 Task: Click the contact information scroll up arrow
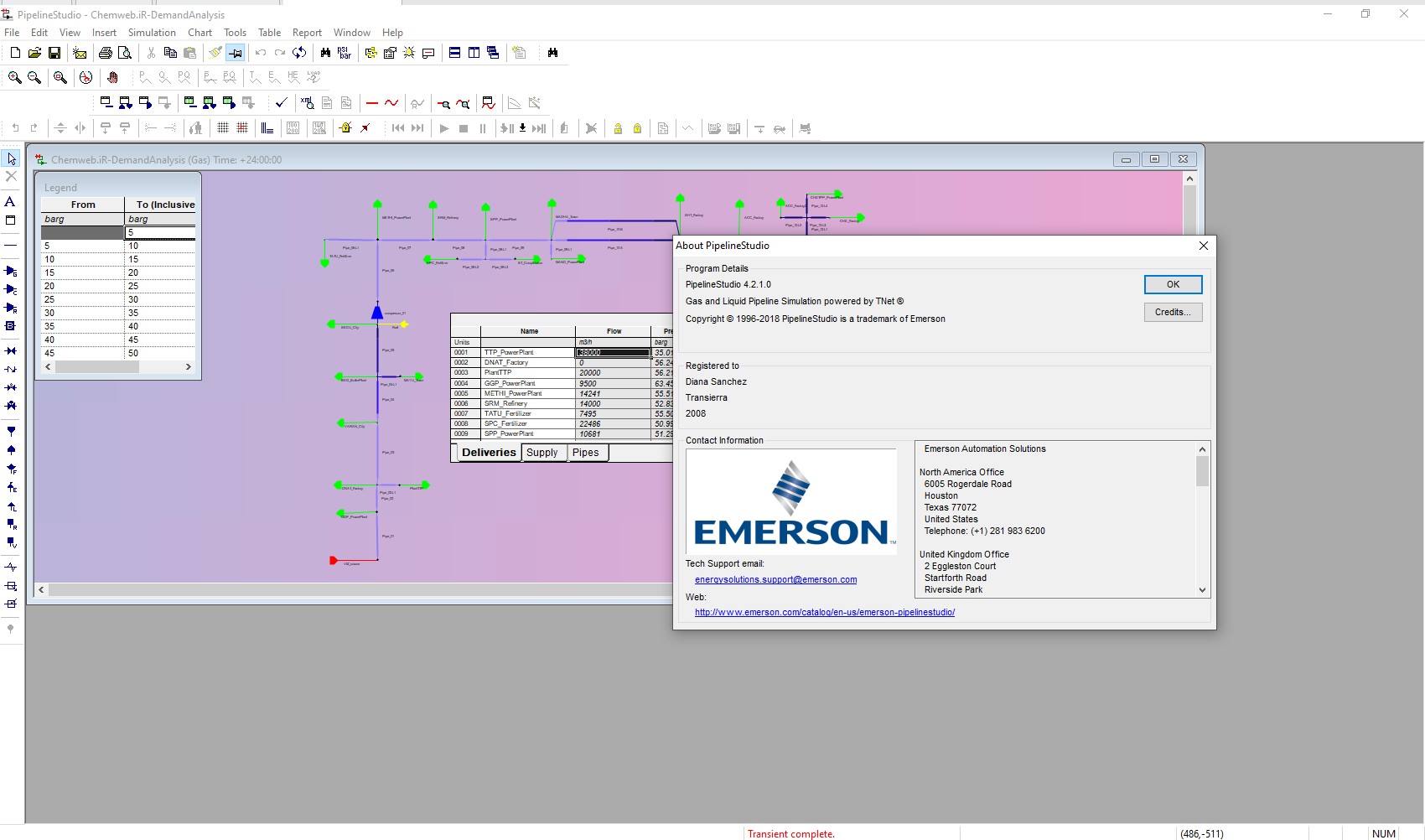pyautogui.click(x=1203, y=449)
